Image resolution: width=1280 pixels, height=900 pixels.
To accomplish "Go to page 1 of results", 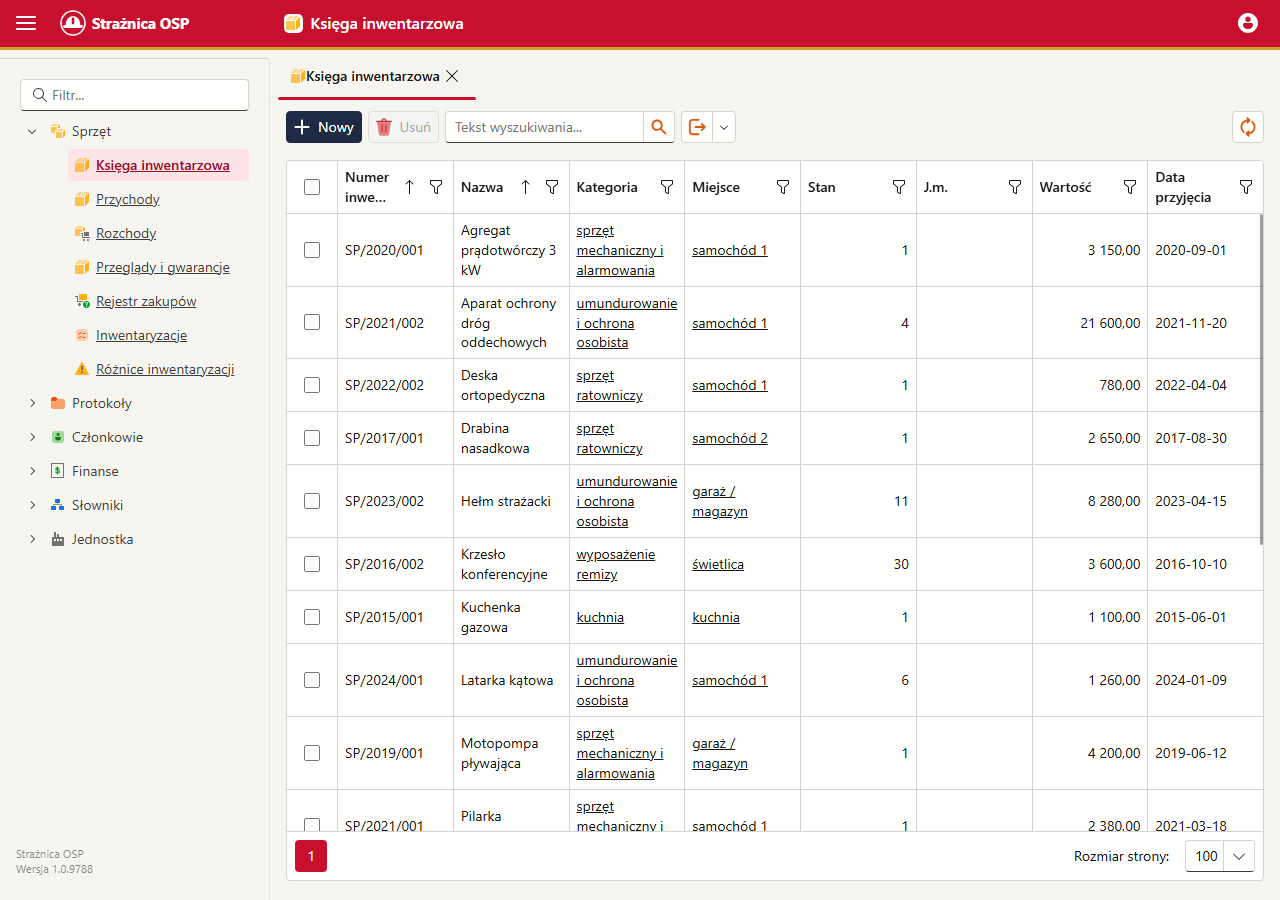I will click(x=311, y=856).
